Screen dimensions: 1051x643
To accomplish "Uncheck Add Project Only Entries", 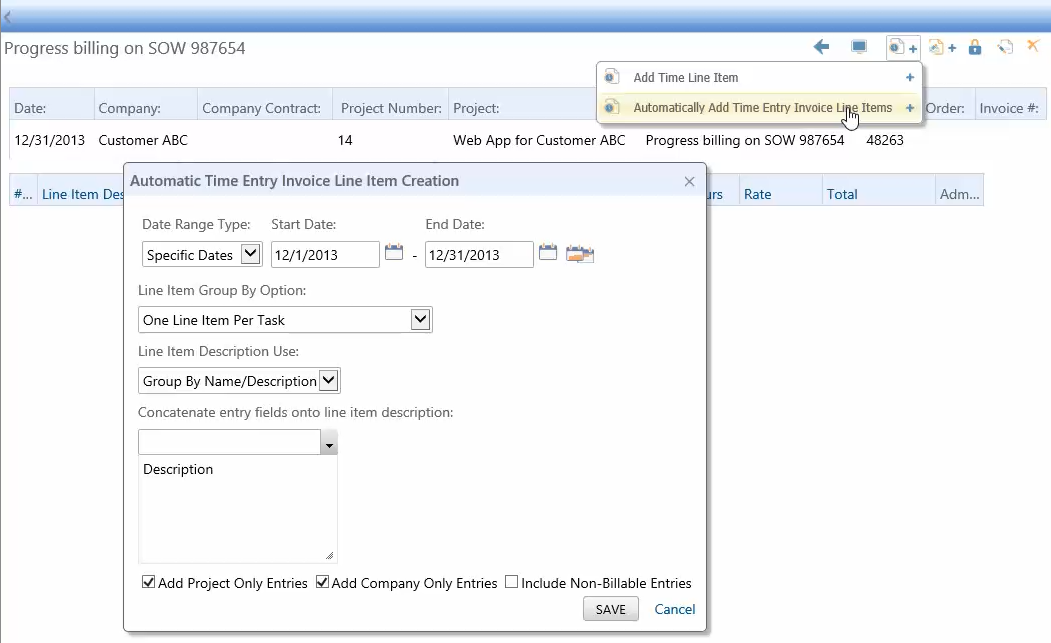I will (x=148, y=581).
